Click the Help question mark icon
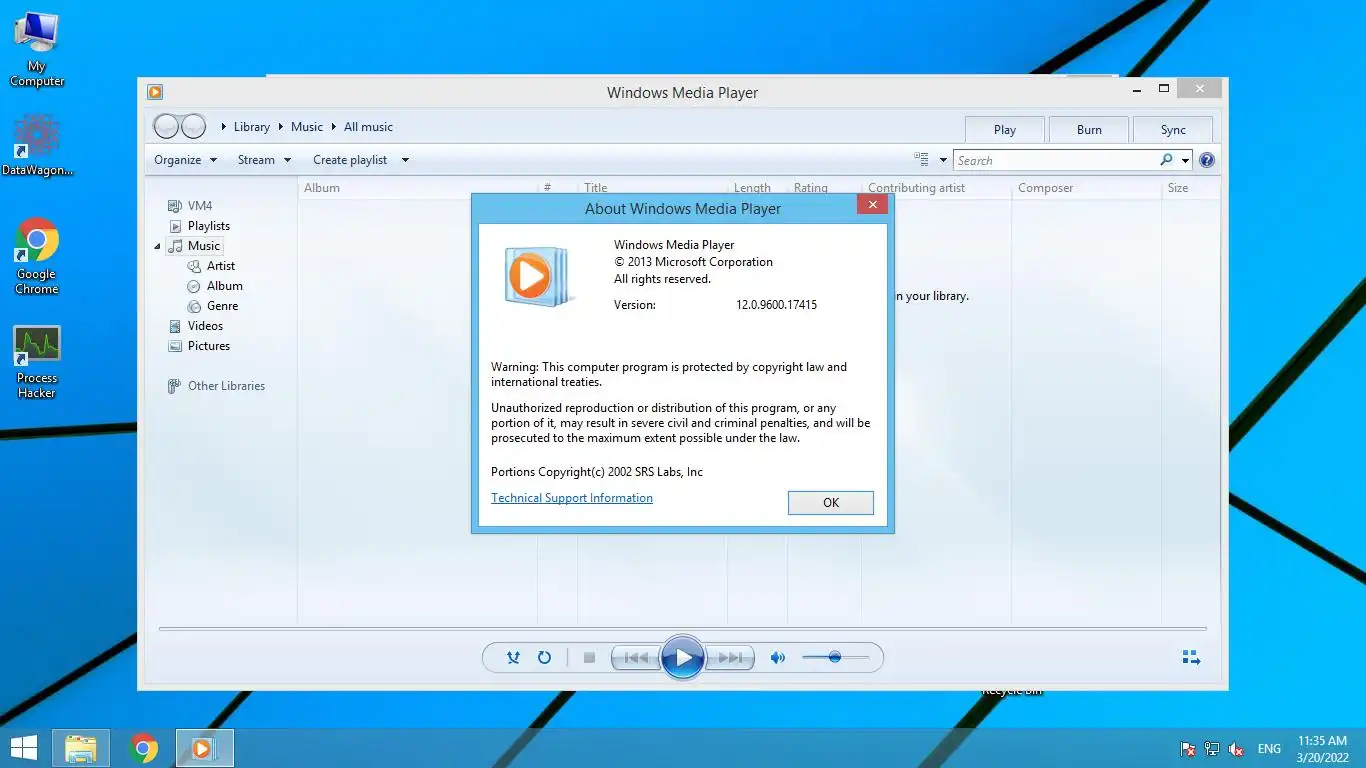The height and width of the screenshot is (768, 1366). point(1207,160)
